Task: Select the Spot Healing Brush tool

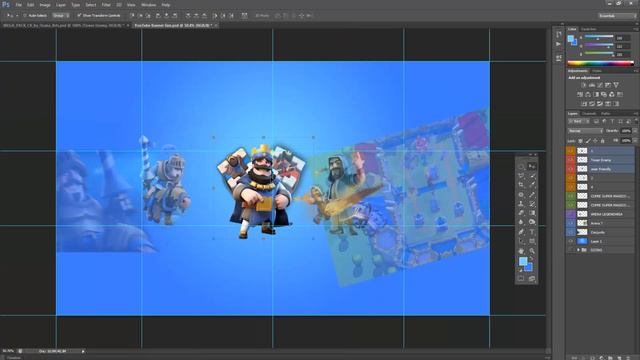Action: coord(521,195)
